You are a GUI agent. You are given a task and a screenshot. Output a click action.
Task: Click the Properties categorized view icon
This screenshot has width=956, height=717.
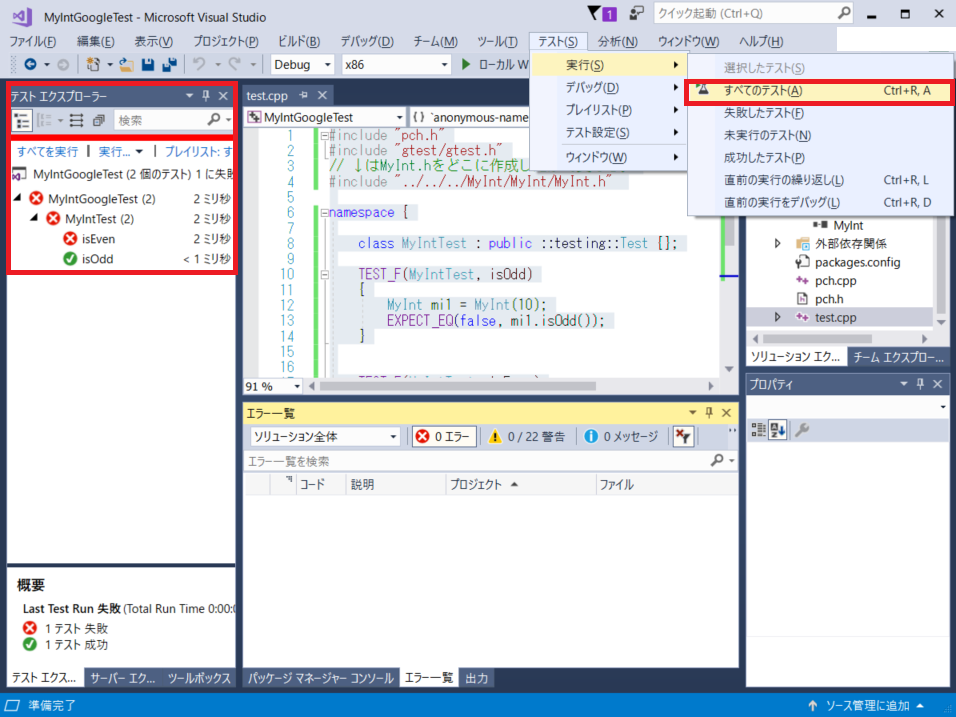tap(758, 430)
